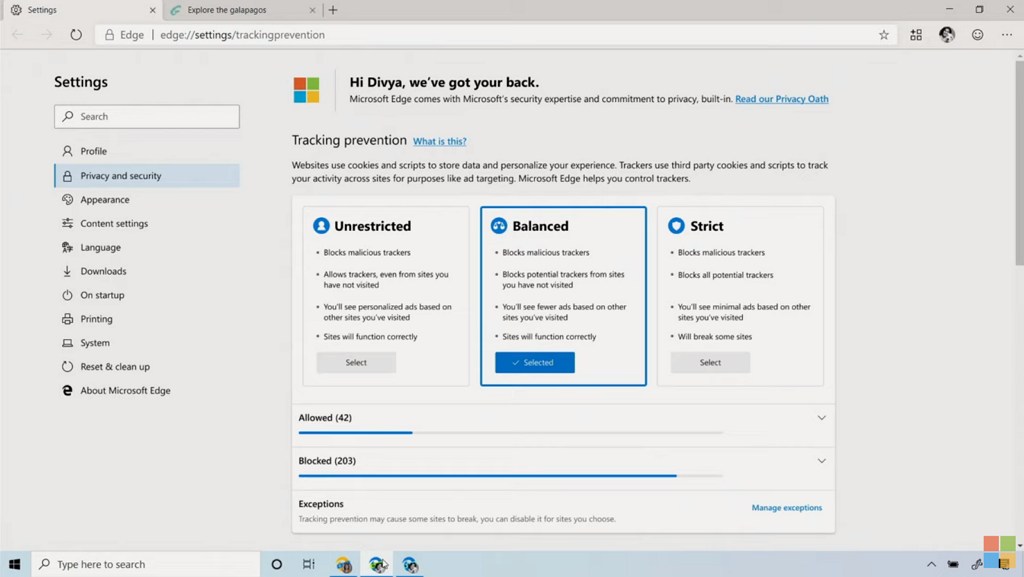Viewport: 1024px width, 577px height.
Task: Click the Microsoft logo beside greeting
Action: pyautogui.click(x=306, y=90)
